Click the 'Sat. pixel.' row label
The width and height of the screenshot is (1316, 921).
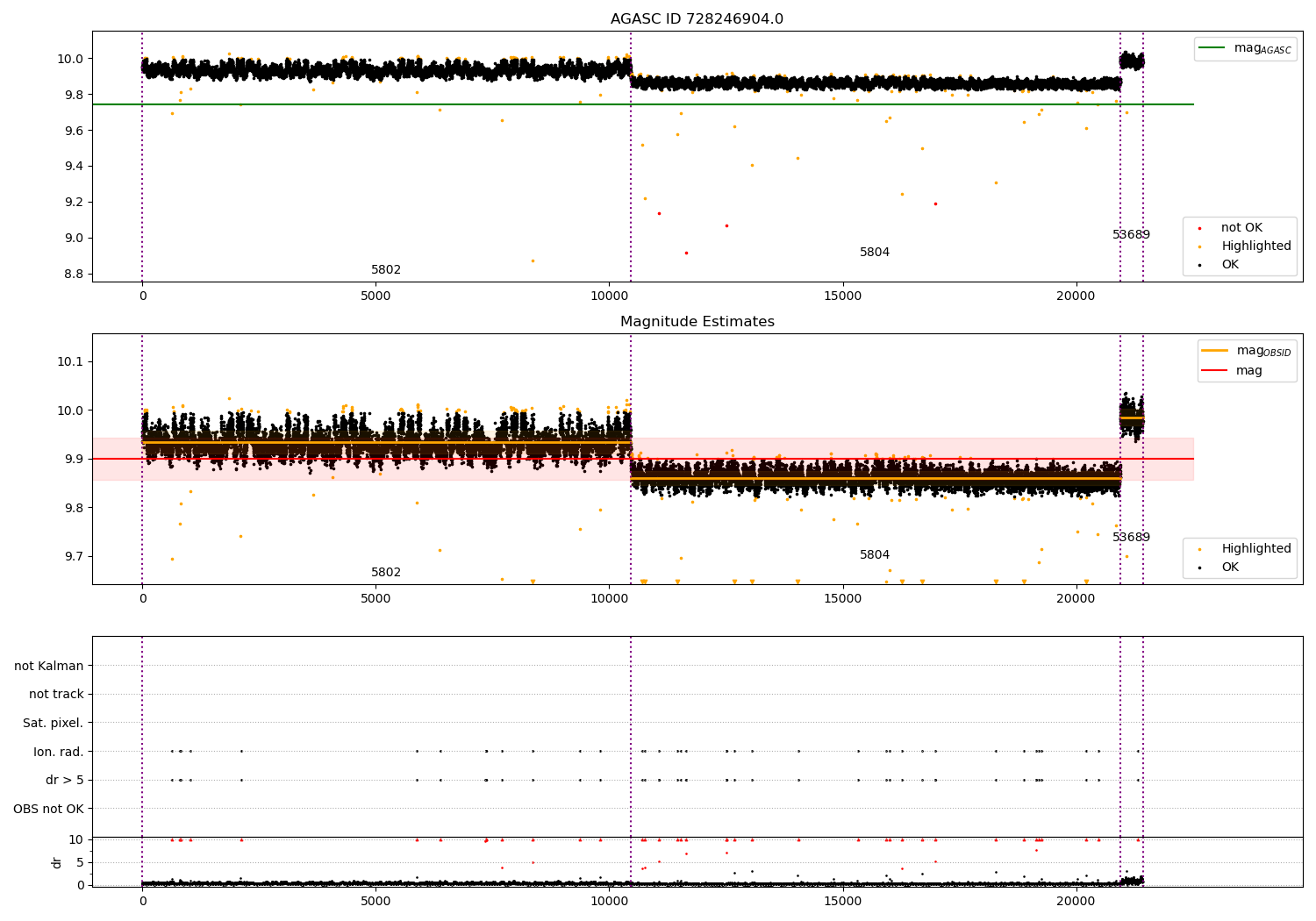point(54,724)
